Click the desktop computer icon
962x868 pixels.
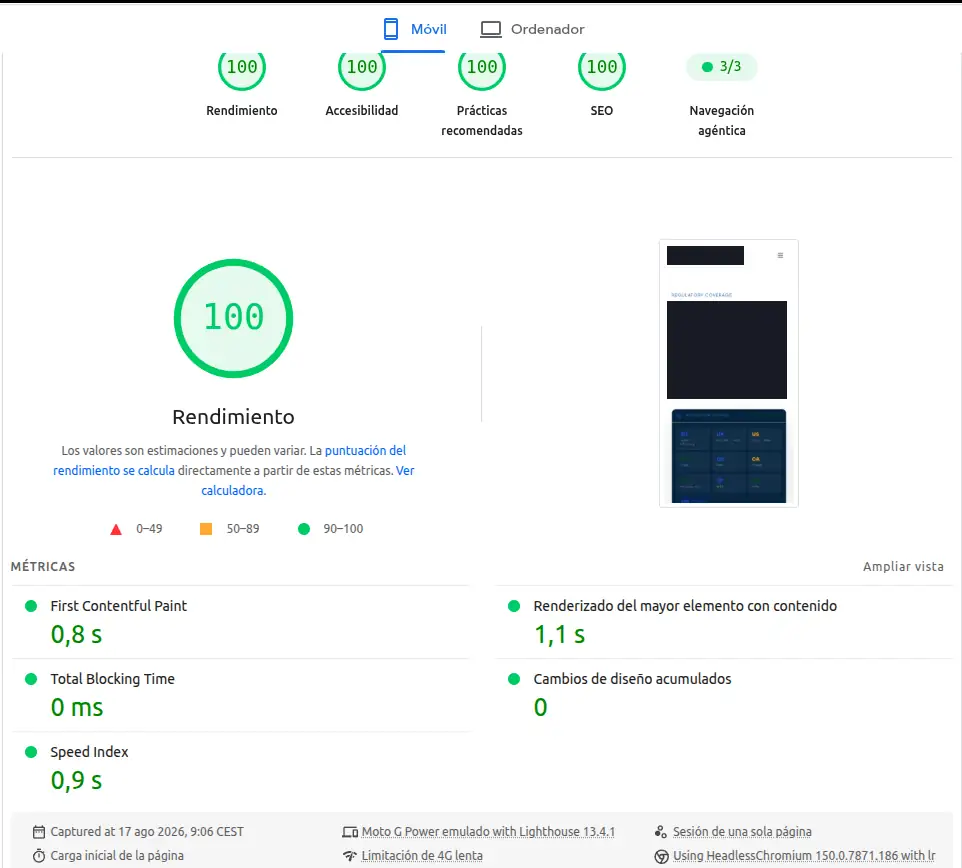491,29
